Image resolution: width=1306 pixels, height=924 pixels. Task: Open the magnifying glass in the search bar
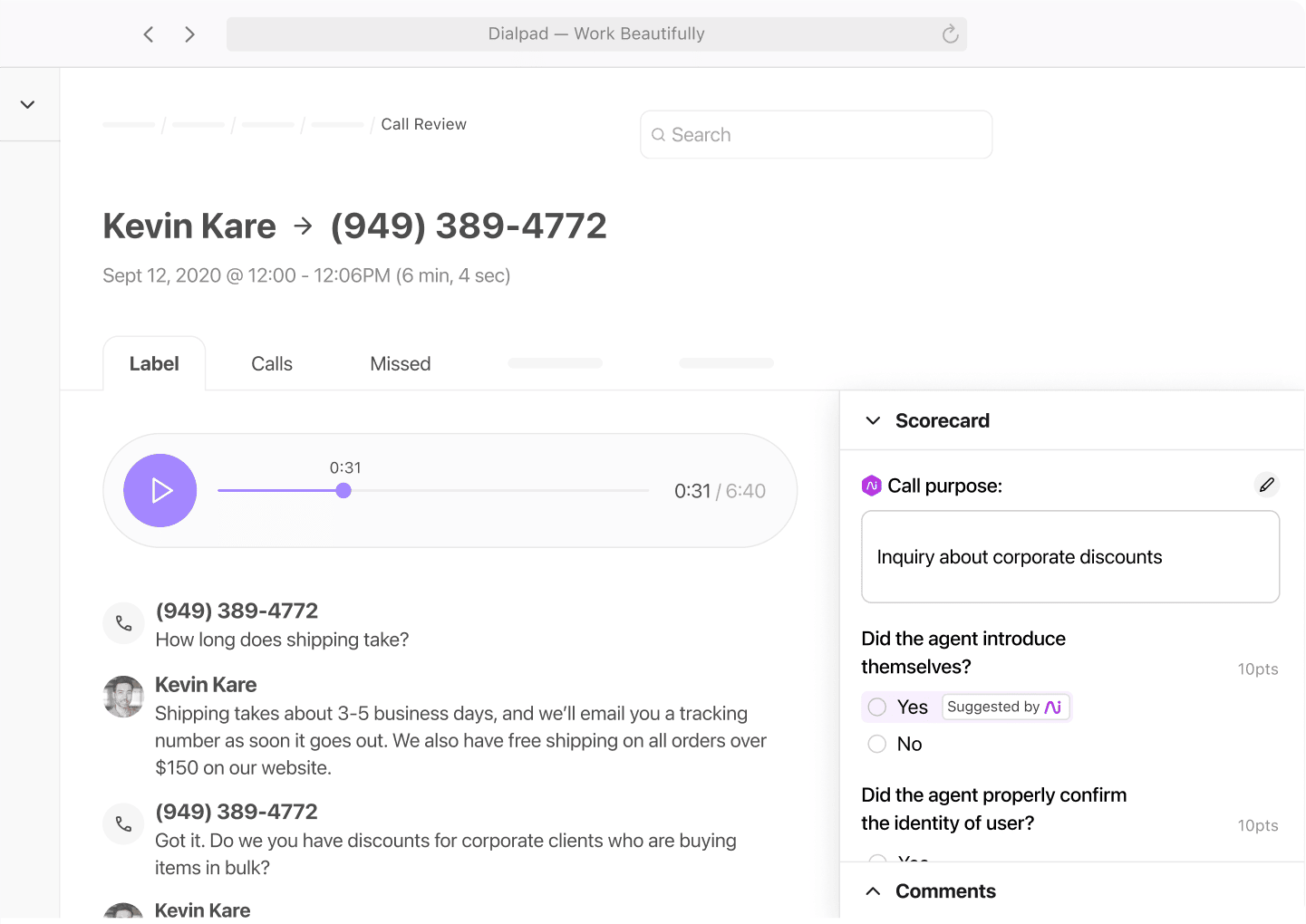(659, 134)
